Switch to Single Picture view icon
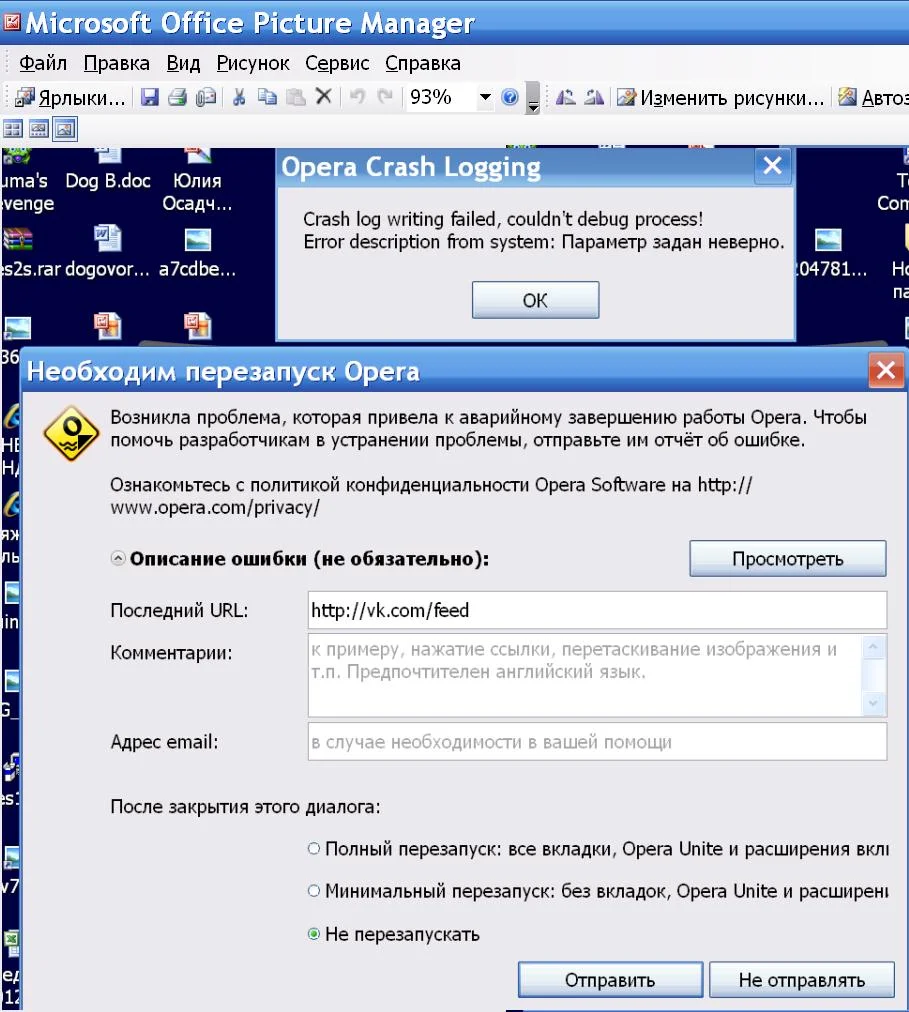The image size is (909, 1012). [x=65, y=130]
